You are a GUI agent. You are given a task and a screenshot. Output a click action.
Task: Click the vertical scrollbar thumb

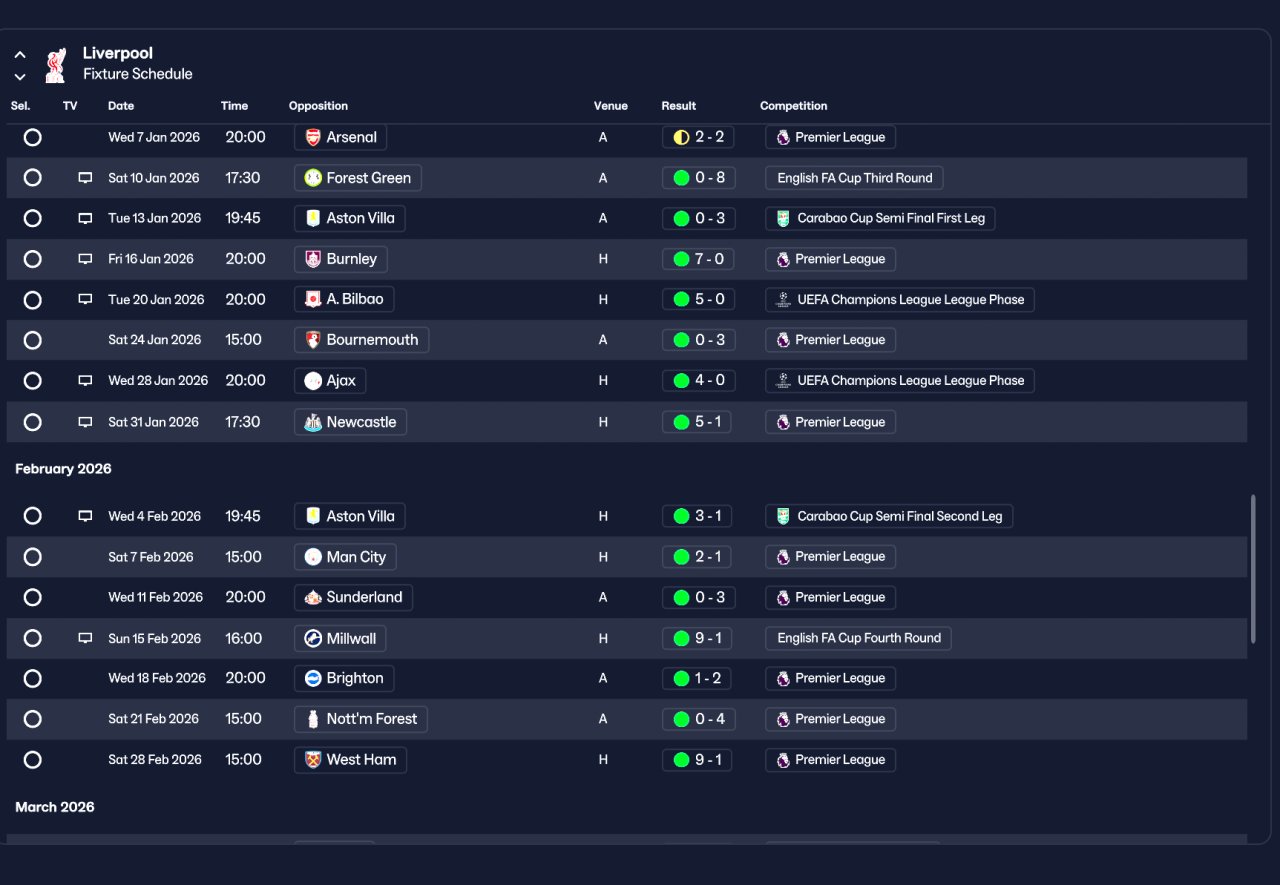coord(1254,569)
